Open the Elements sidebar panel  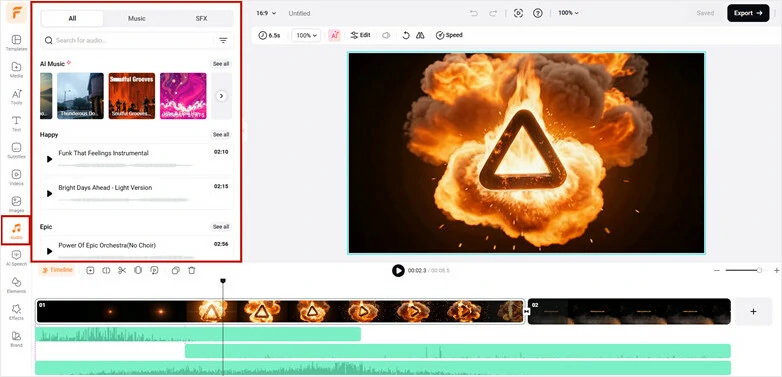pos(16,285)
